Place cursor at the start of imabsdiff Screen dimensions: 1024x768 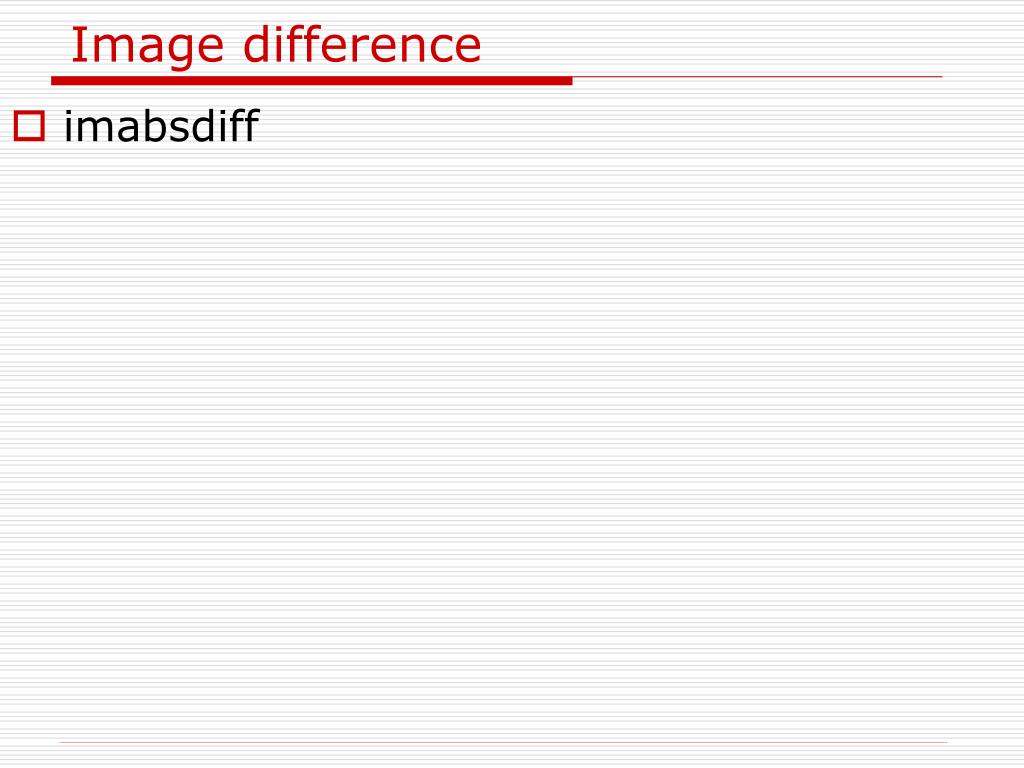(x=64, y=126)
